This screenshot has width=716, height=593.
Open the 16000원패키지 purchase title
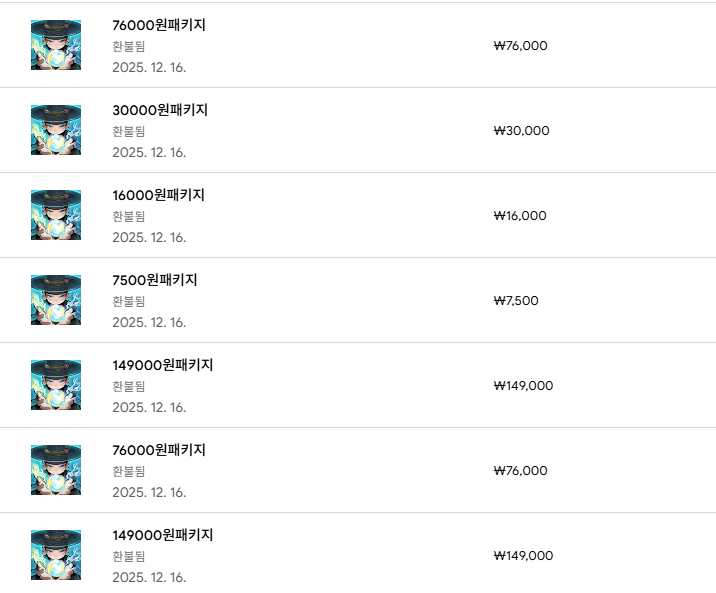click(x=158, y=195)
